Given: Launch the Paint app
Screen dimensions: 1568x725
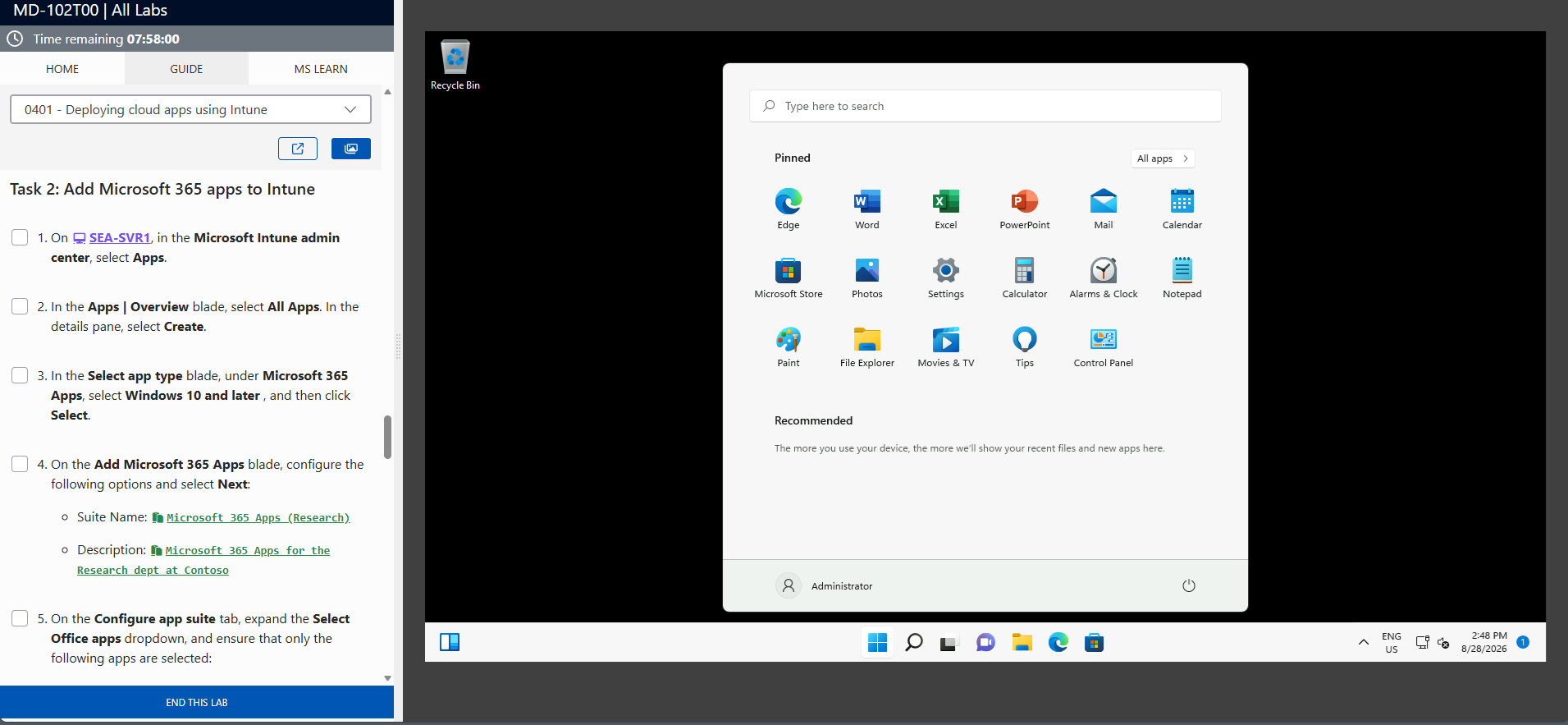Looking at the screenshot, I should tap(788, 346).
